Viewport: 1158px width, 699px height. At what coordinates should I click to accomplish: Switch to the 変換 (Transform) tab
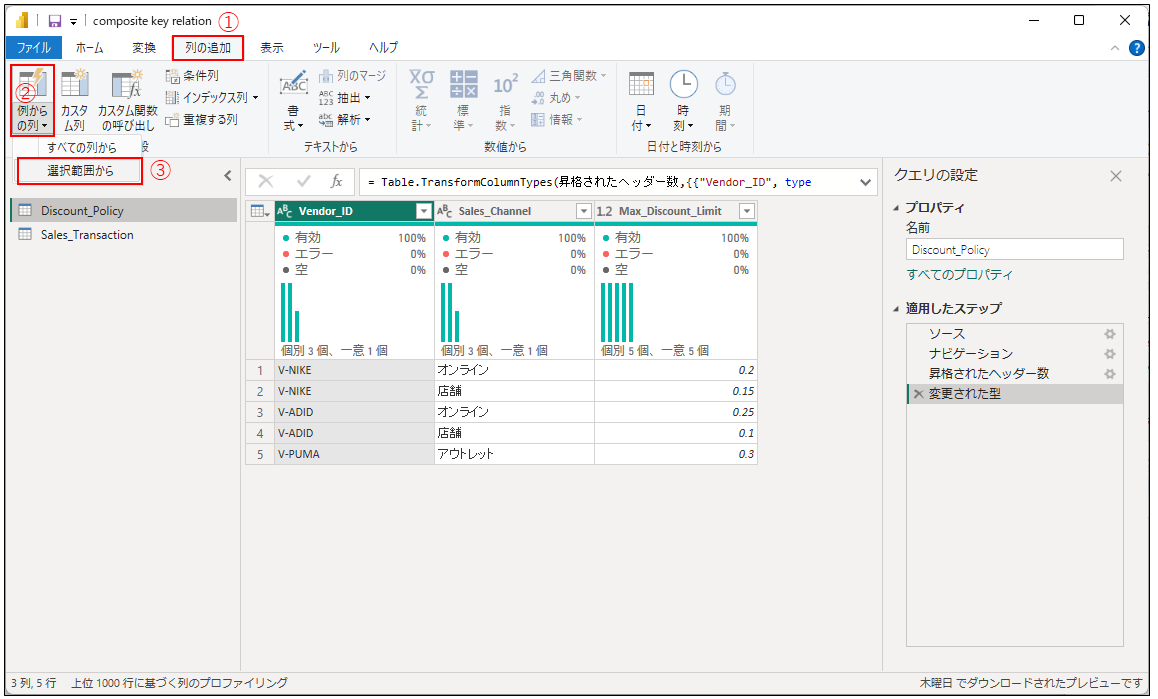point(144,47)
